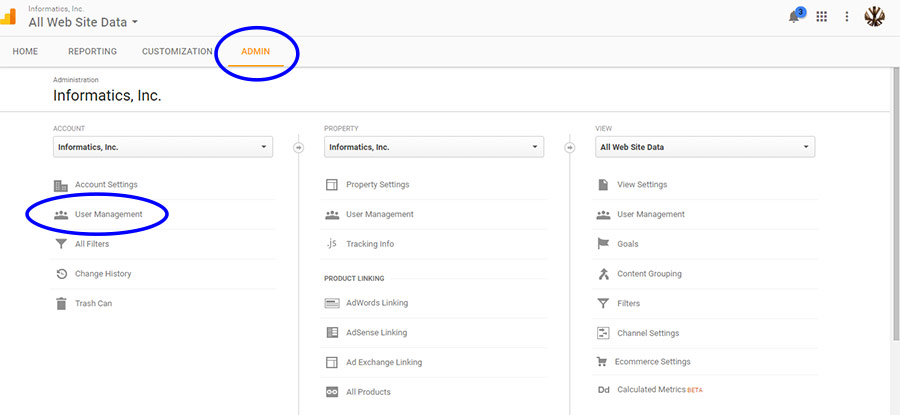Screen dimensions: 900x415
Task: Click the Property Settings layout icon
Action: [332, 185]
